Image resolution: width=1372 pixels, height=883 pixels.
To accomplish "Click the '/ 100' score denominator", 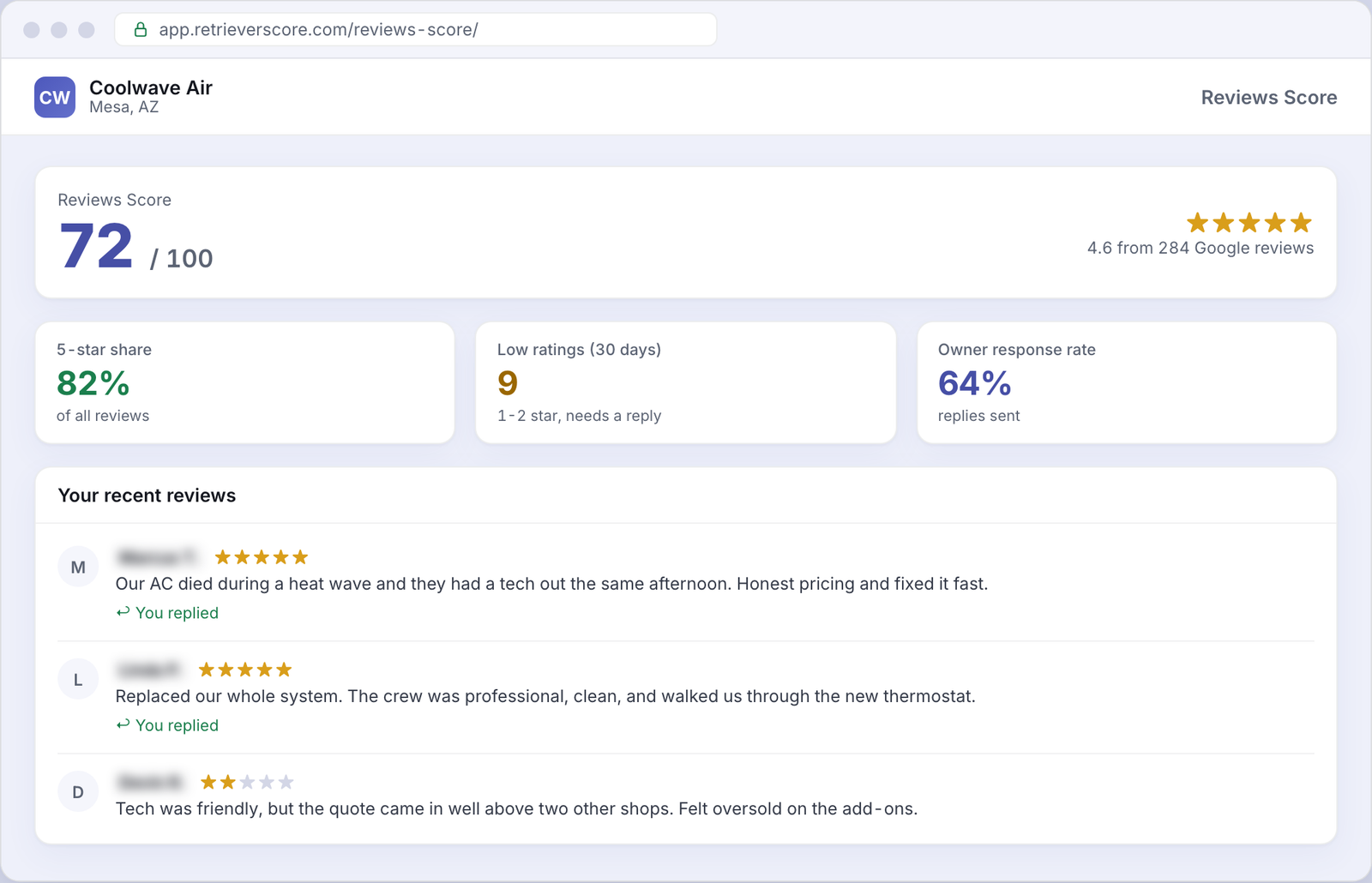I will pyautogui.click(x=181, y=258).
